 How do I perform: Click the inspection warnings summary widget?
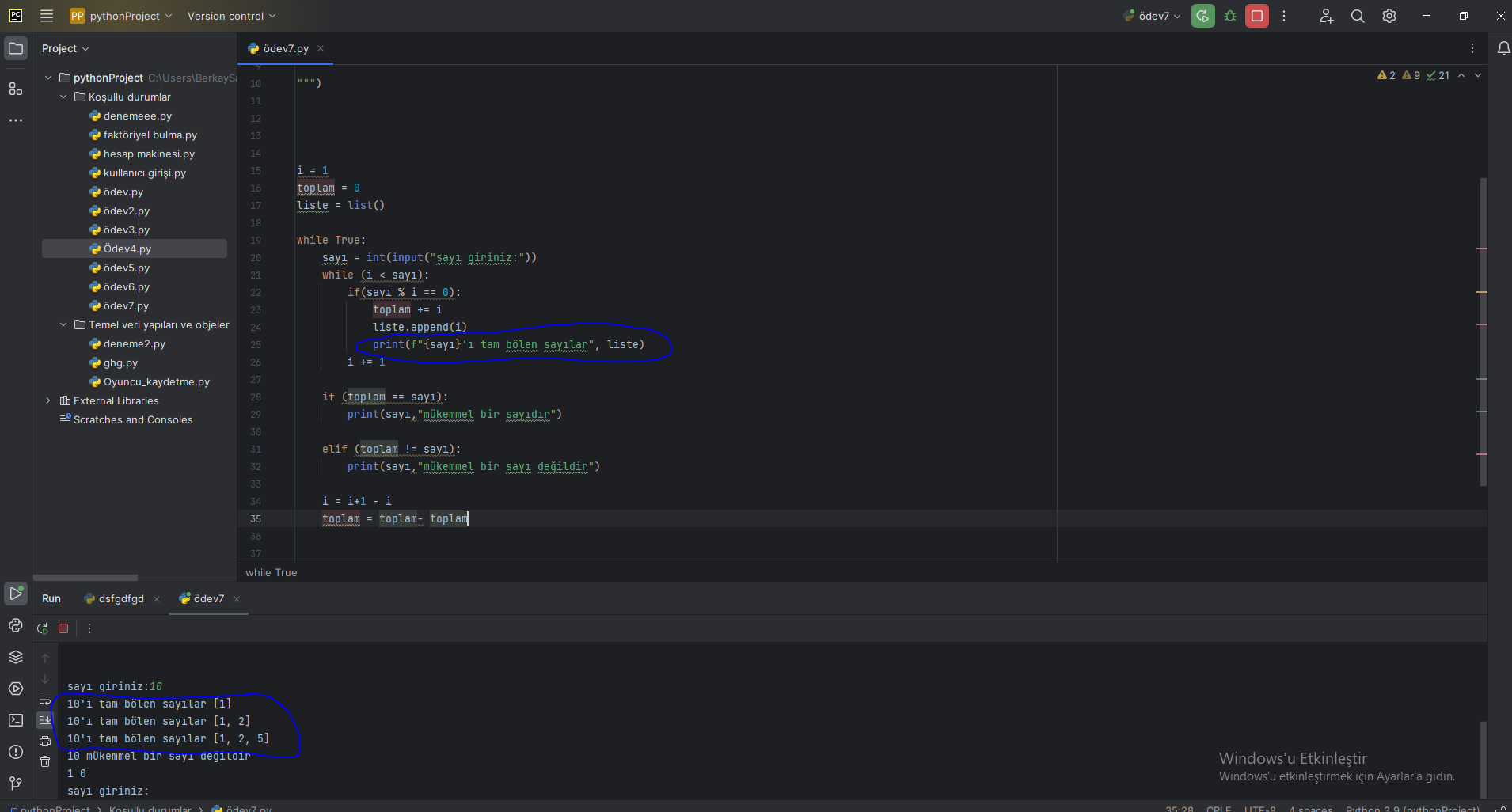(x=1414, y=75)
